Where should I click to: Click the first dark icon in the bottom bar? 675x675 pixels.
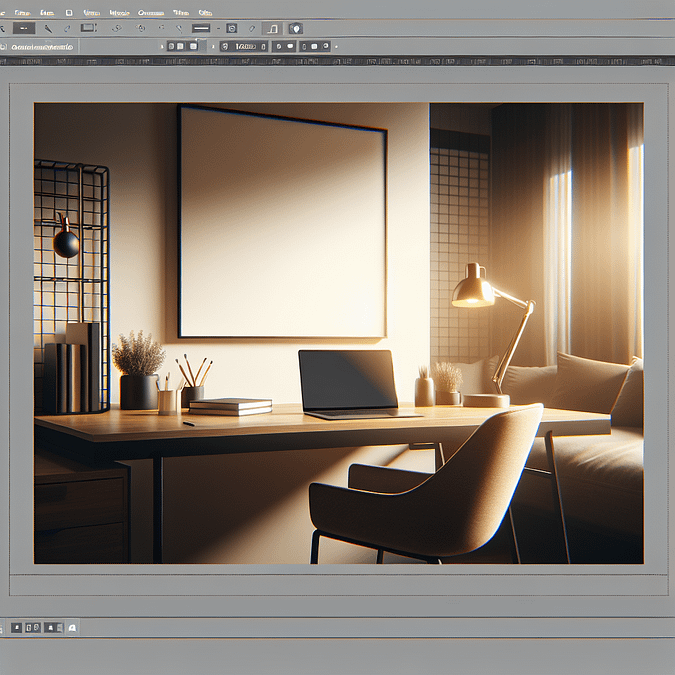(17, 628)
